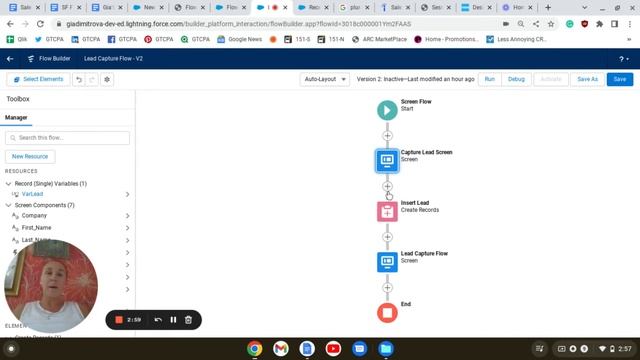
Task: Open Gmail from the shelf
Action: [x=281, y=349]
